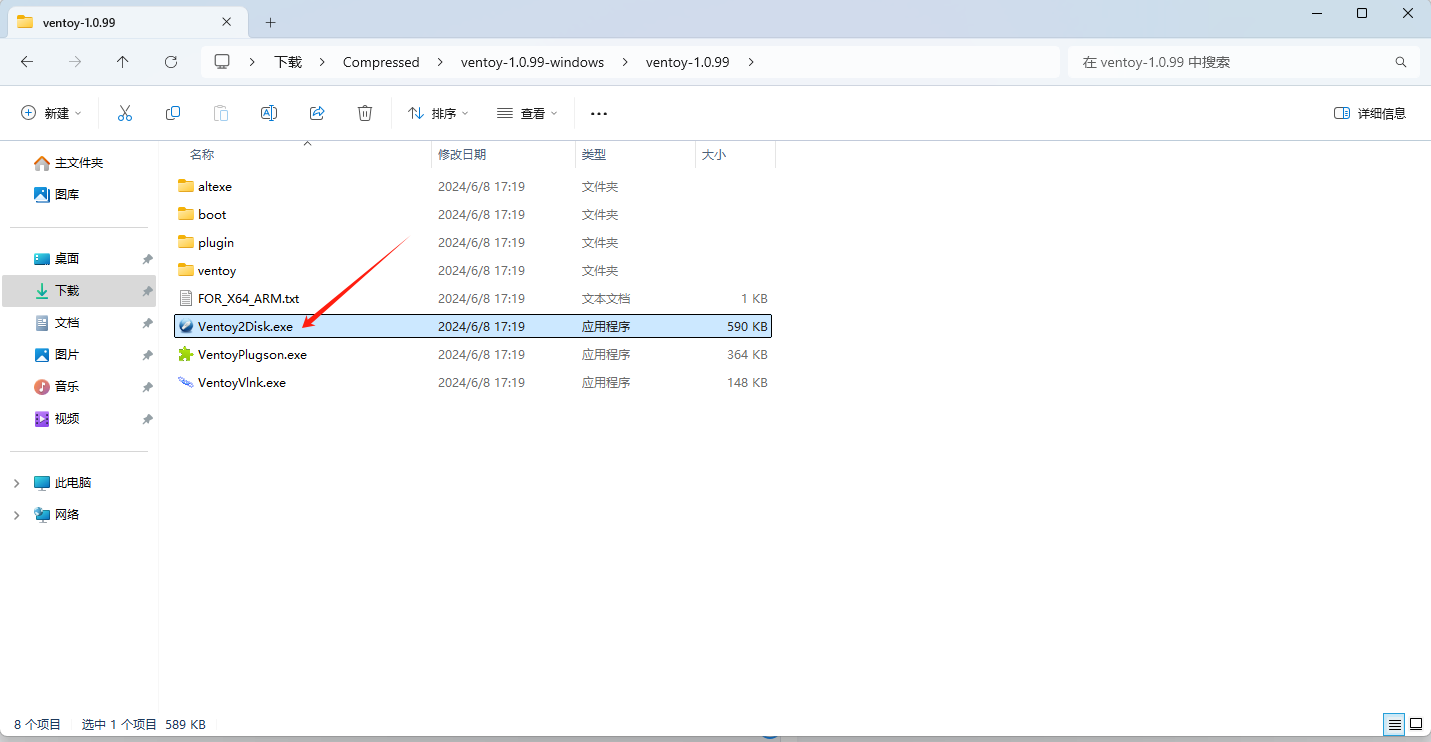Click the 文本文档 type cell
Image resolution: width=1431 pixels, height=742 pixels.
click(x=606, y=299)
